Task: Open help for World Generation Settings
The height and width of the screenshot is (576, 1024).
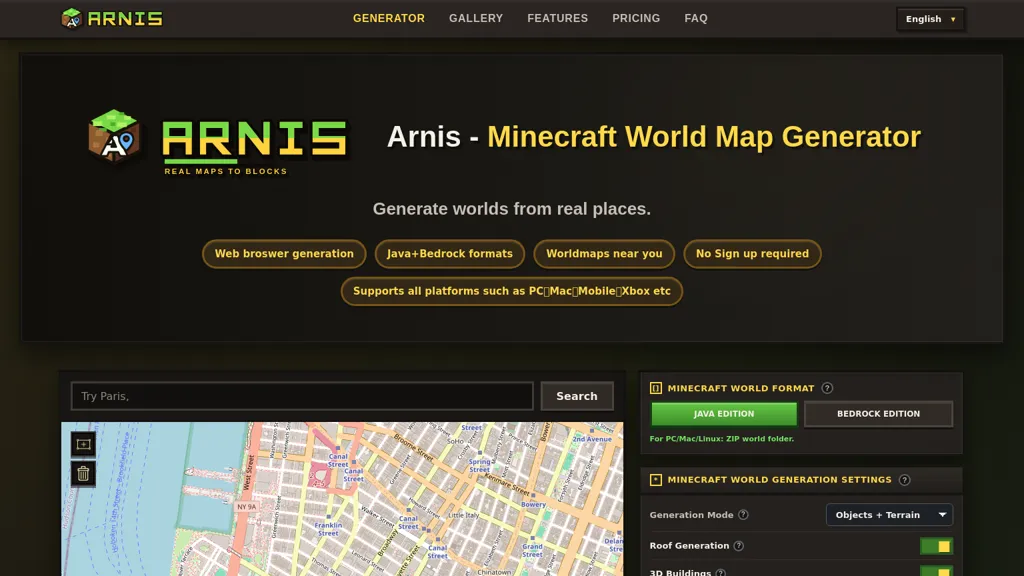Action: 904,480
